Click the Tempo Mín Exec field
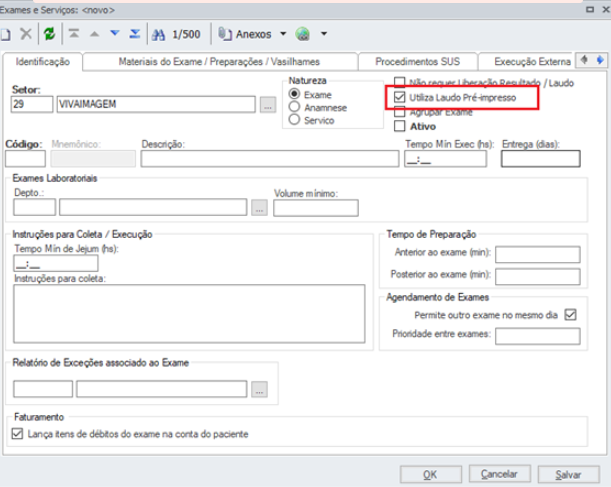 tap(445, 159)
